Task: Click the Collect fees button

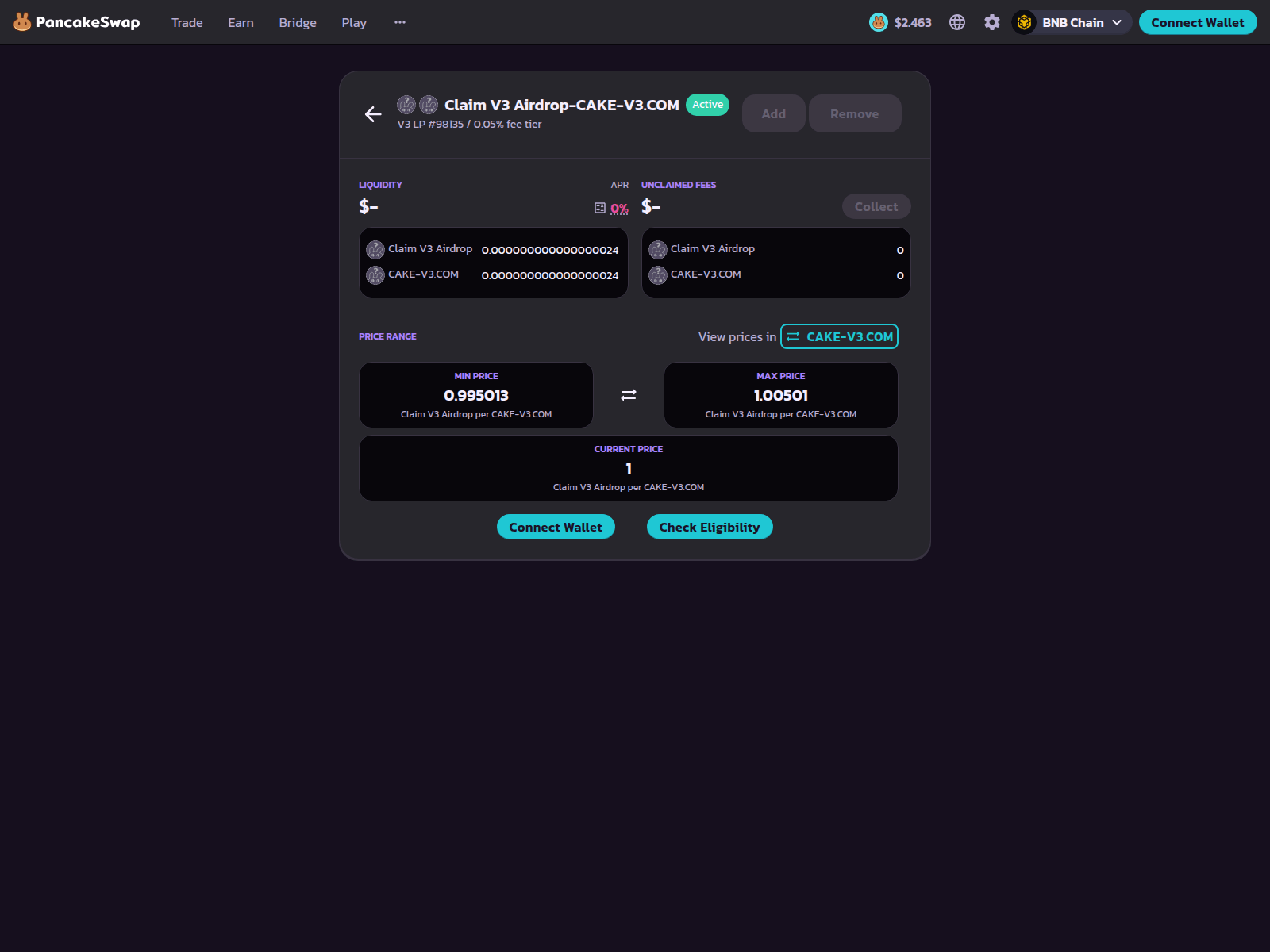Action: (876, 206)
